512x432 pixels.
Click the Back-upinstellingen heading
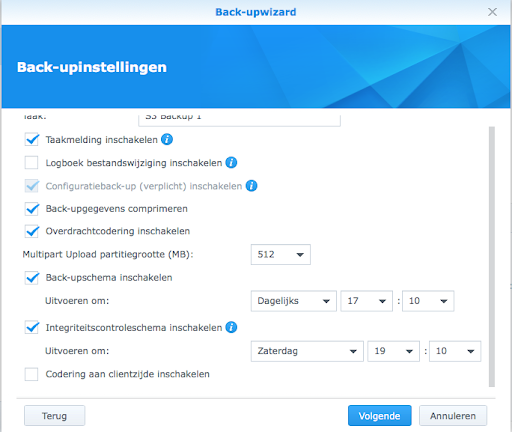(92, 67)
